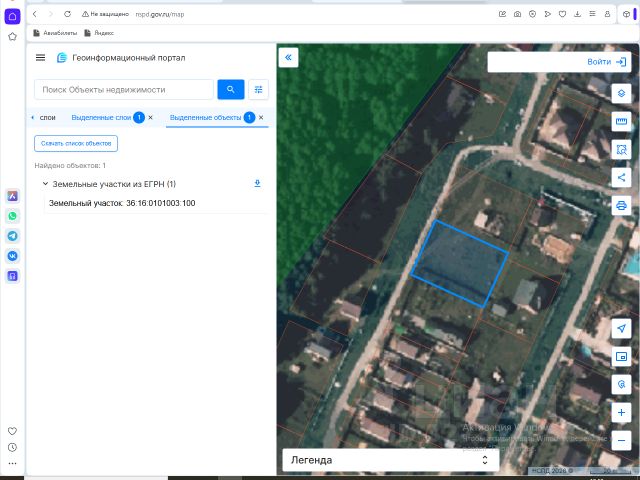Click the Найдено объектов: 1 text
640x480 pixels.
click(70, 165)
